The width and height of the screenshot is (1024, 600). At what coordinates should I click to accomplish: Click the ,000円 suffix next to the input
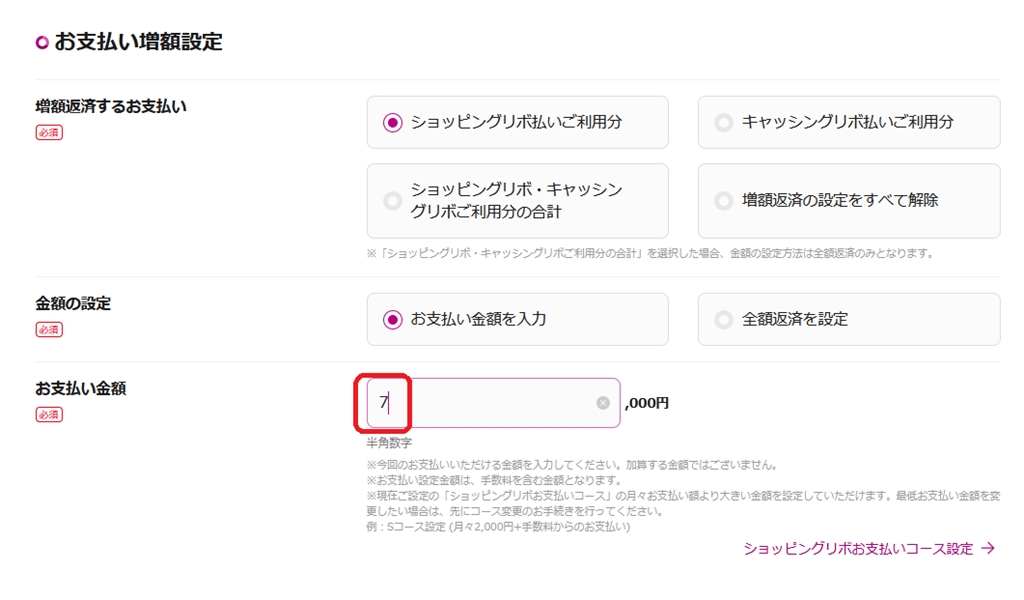click(647, 403)
